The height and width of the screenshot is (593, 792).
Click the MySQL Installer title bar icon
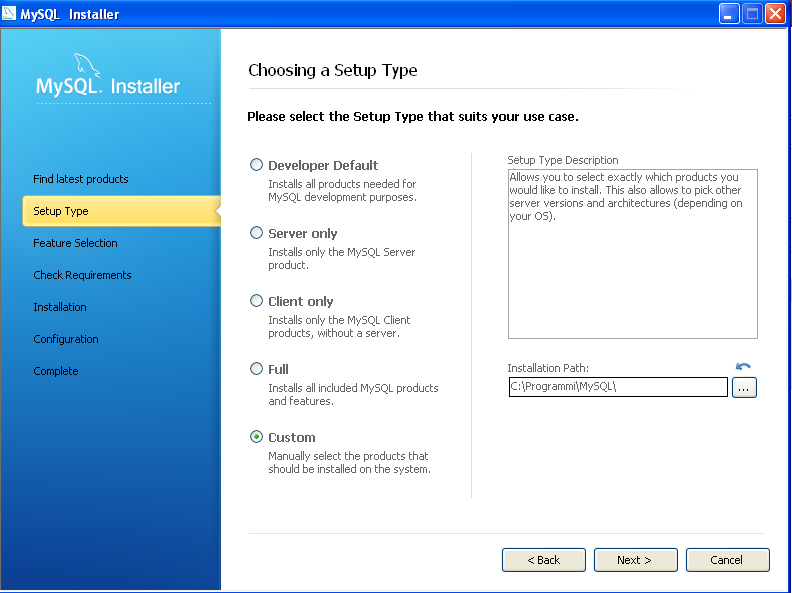pos(9,13)
